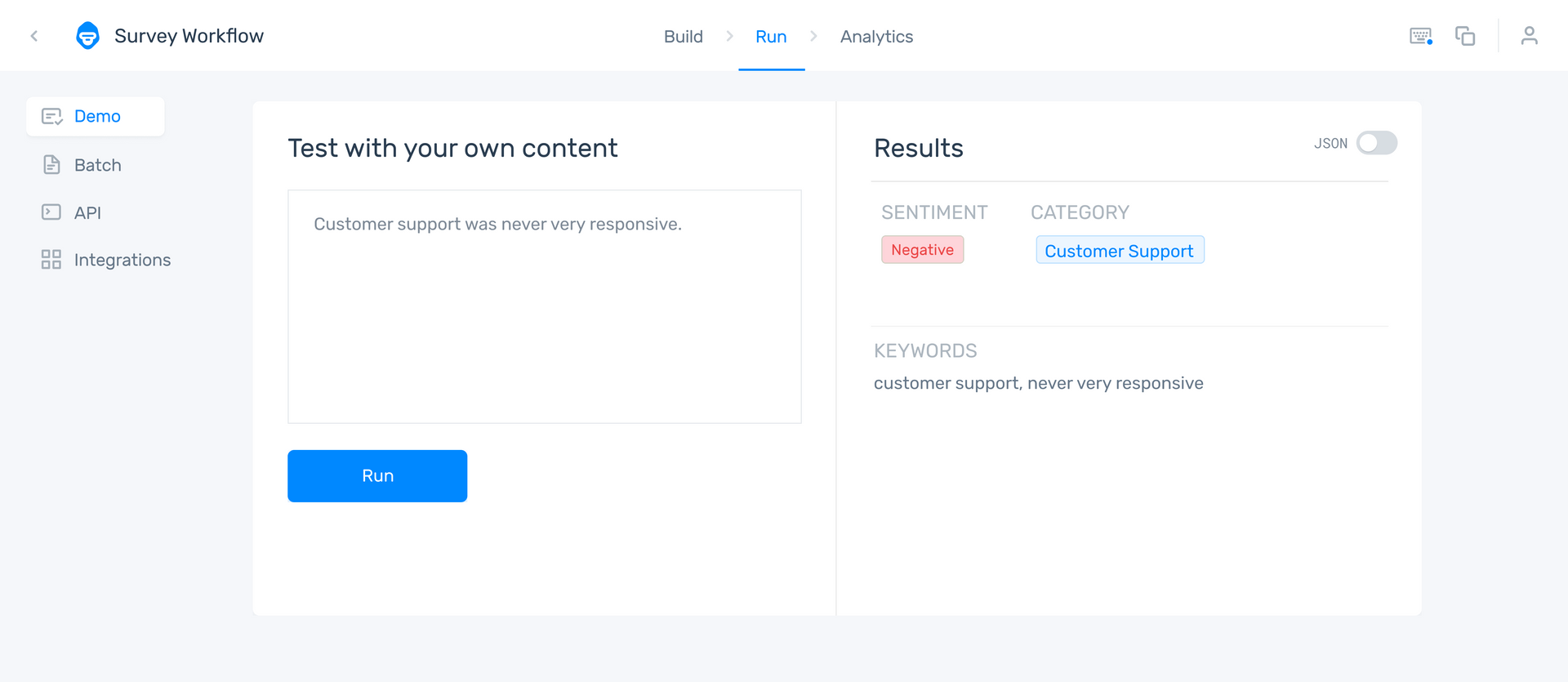Select the Run tab
The height and width of the screenshot is (682, 1568).
(x=771, y=37)
